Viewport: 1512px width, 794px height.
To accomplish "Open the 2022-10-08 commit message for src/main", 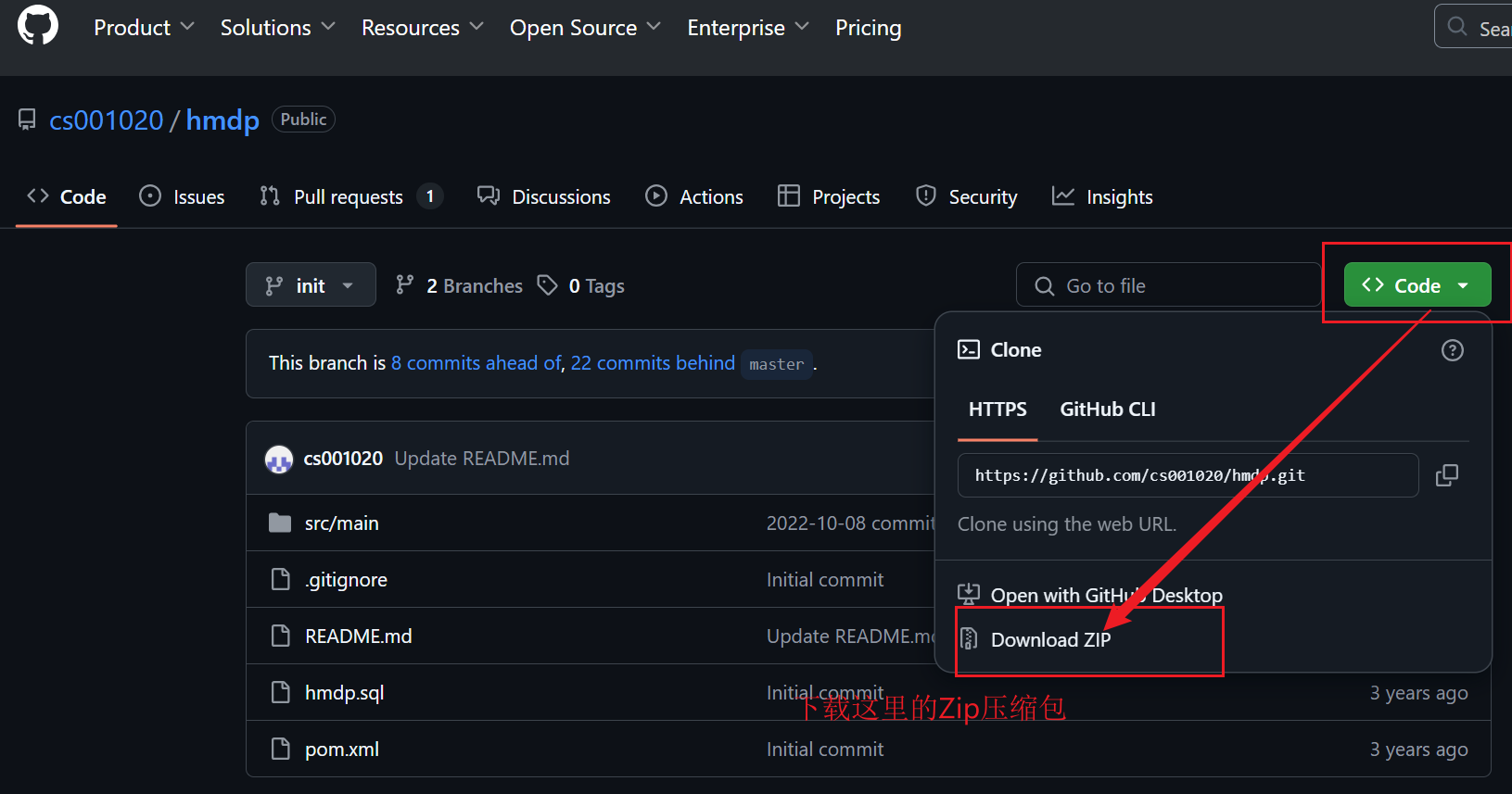I will (850, 523).
